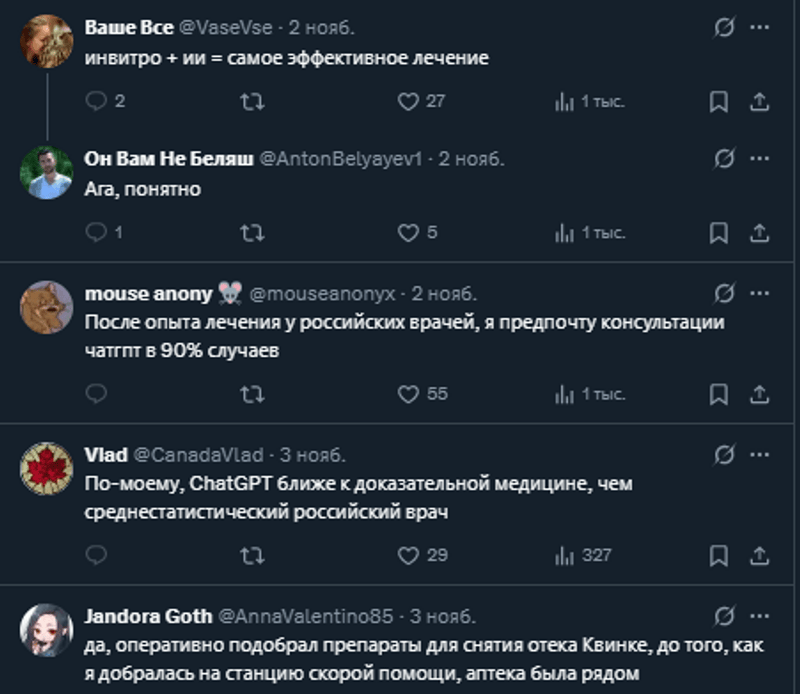Open more options on mouse anony tweet

click(x=759, y=294)
